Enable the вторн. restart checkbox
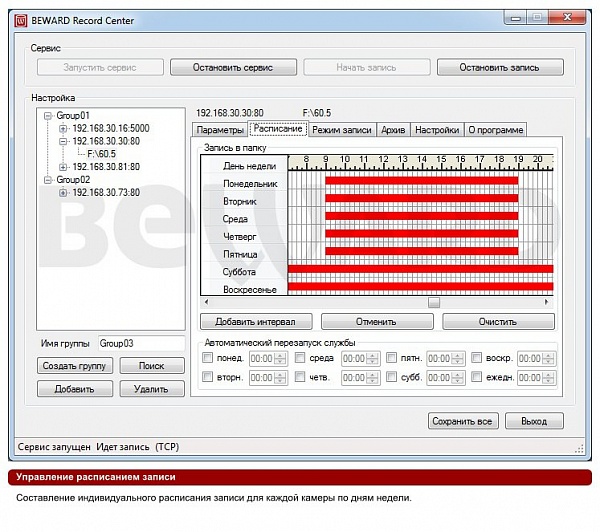 tap(207, 377)
